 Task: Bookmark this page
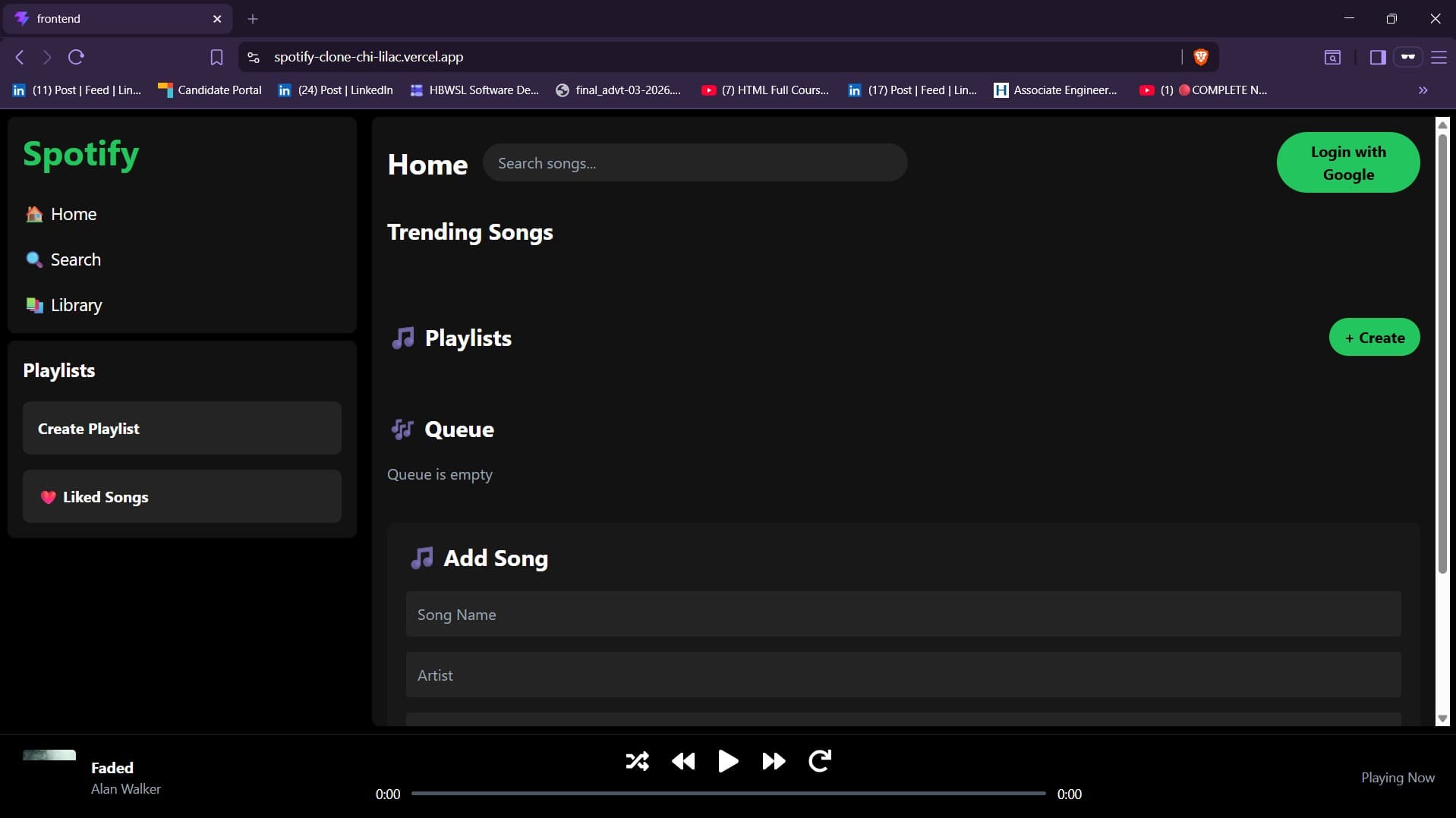(216, 57)
